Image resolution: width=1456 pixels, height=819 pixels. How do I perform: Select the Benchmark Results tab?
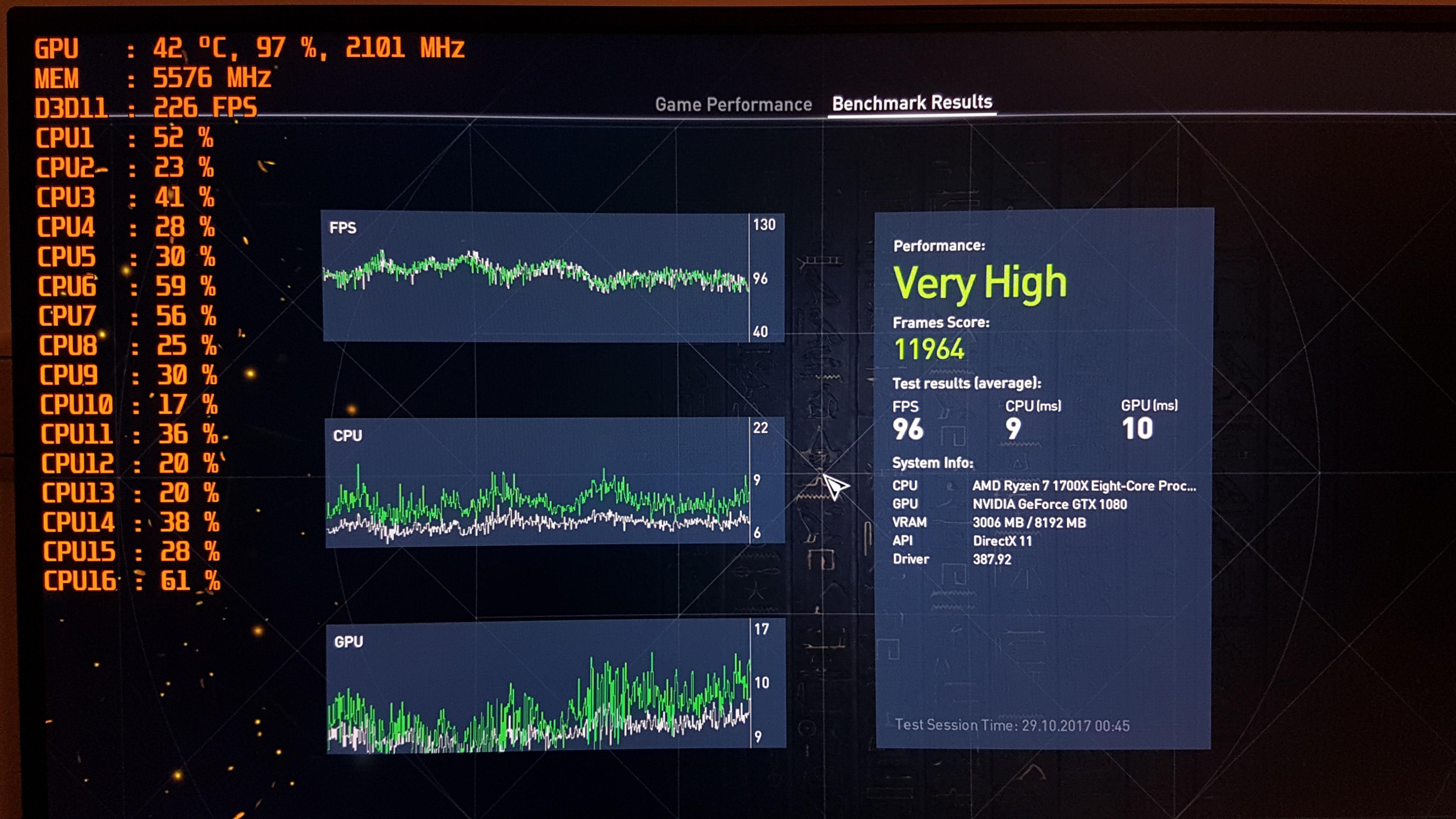[x=912, y=103]
